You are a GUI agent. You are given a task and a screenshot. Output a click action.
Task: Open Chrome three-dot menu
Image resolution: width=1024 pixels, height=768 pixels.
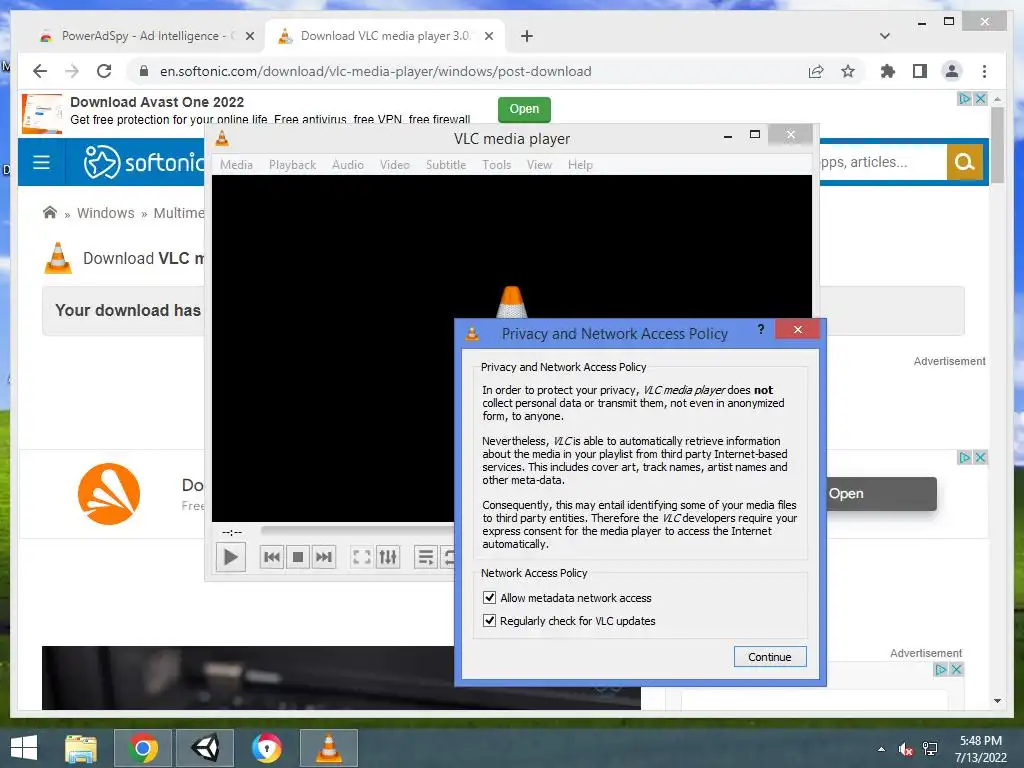(984, 71)
